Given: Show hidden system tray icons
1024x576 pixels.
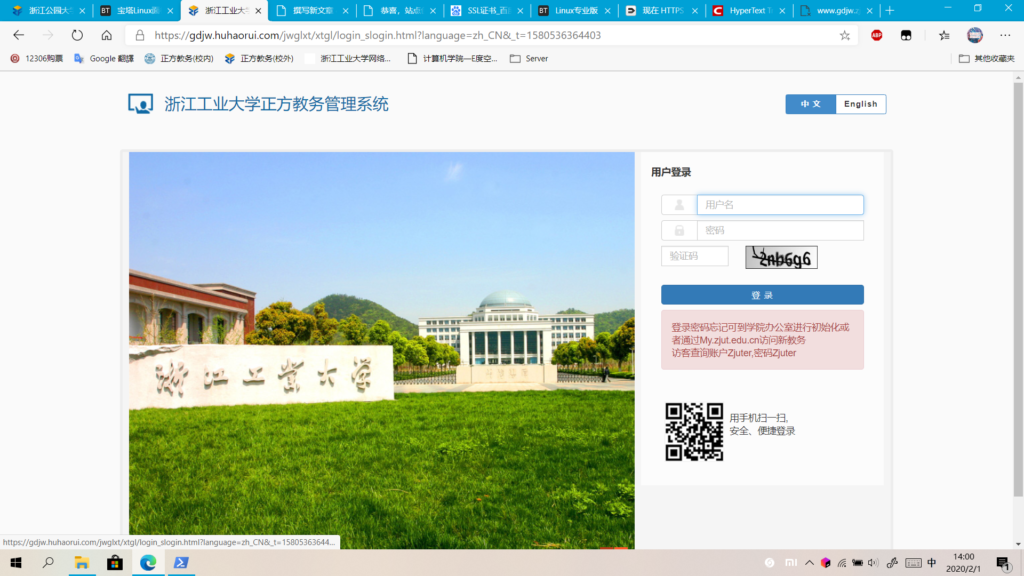Looking at the screenshot, I should (x=809, y=562).
